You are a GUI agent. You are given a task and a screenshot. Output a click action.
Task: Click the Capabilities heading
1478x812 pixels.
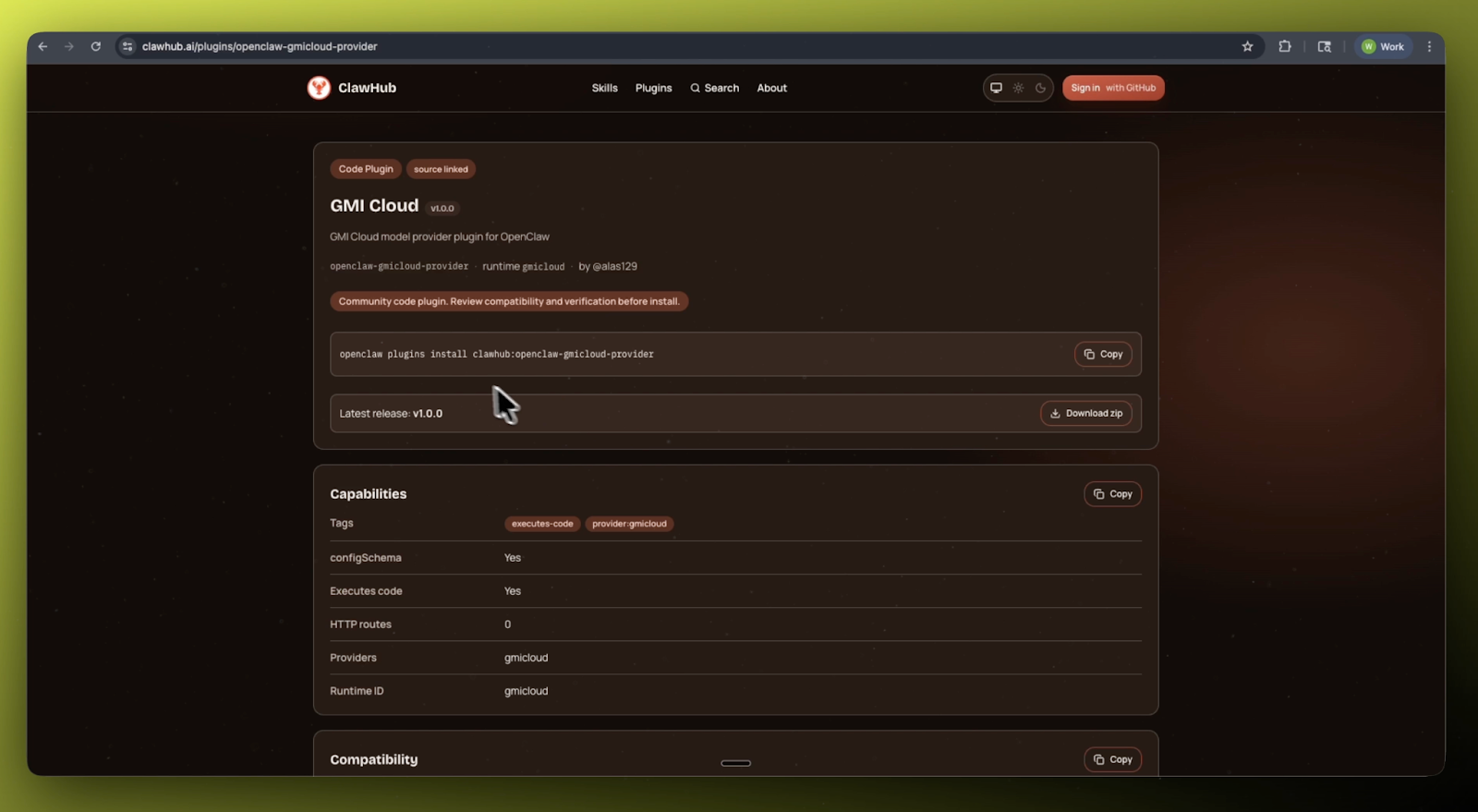369,494
